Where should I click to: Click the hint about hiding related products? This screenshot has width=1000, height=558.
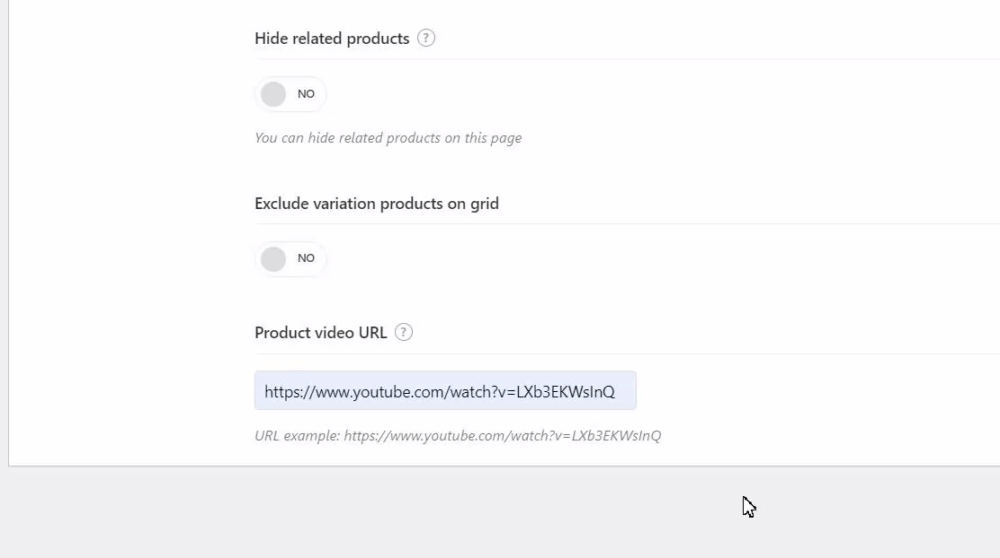[388, 138]
